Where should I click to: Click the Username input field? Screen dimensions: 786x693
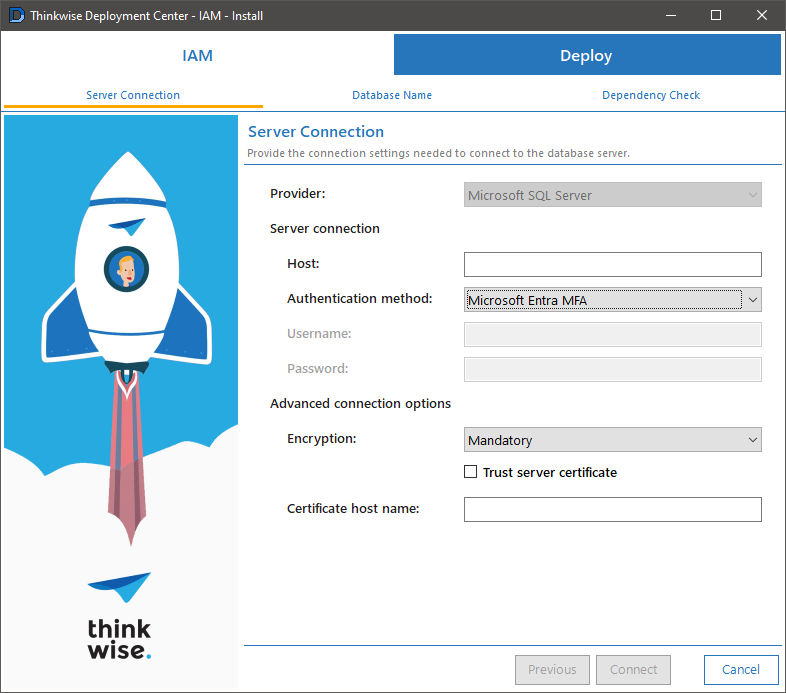click(613, 334)
